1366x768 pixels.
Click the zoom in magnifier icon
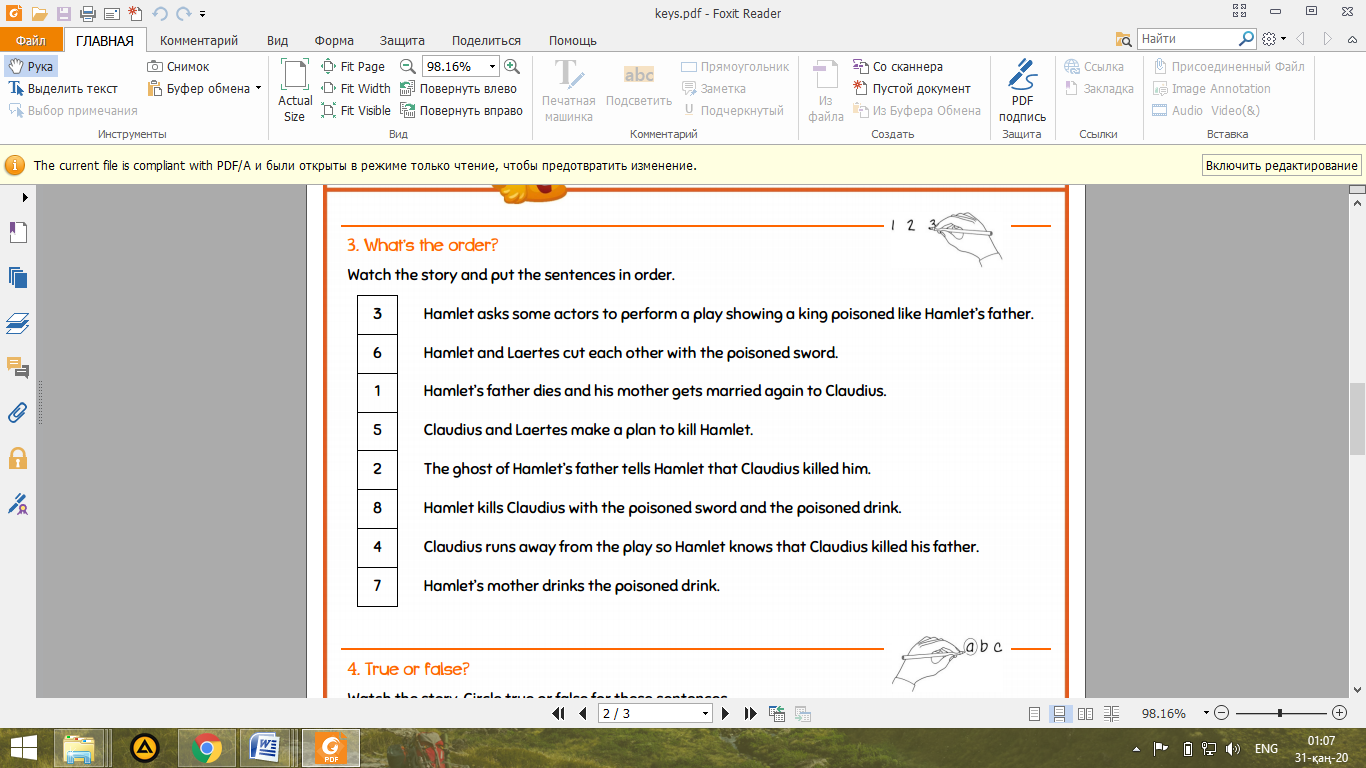[x=512, y=66]
